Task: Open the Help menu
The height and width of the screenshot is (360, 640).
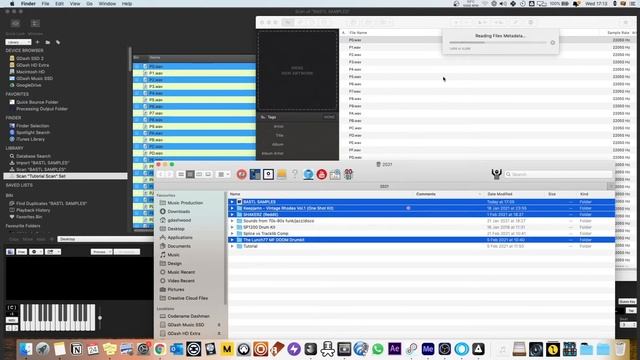Action: (127, 4)
